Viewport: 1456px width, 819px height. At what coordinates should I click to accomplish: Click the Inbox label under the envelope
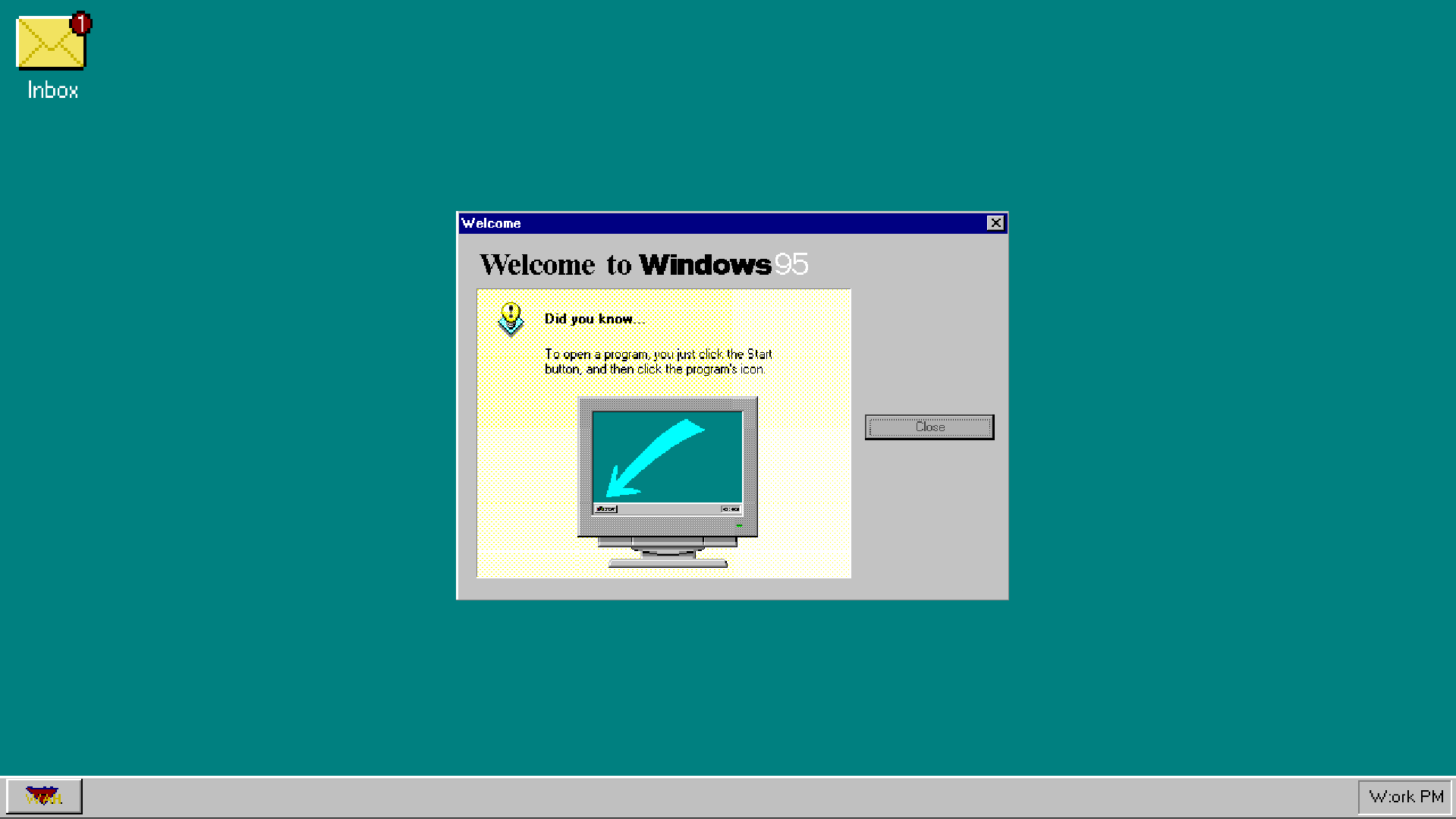click(x=52, y=90)
